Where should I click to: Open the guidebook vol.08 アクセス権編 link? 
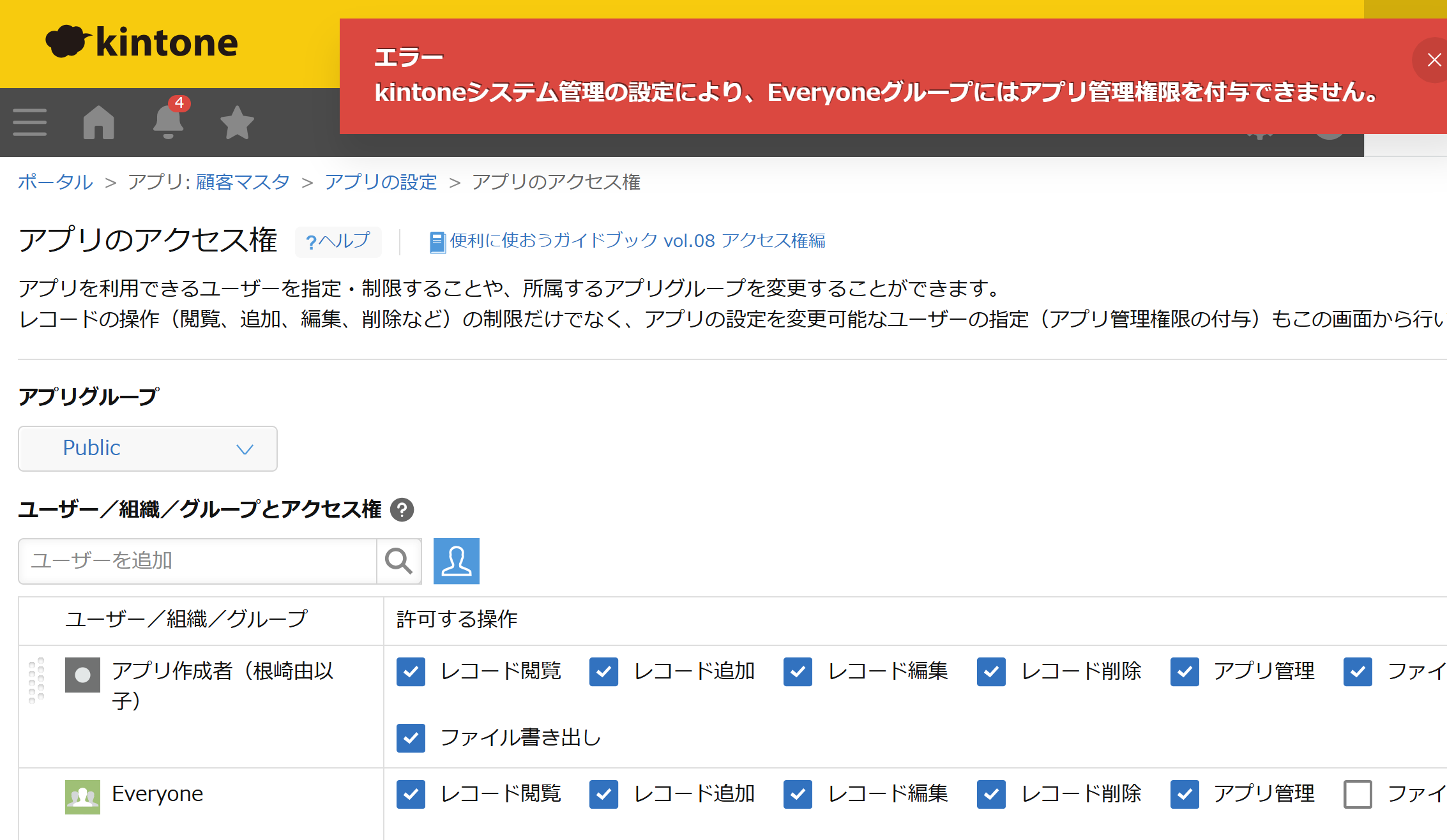point(637,241)
